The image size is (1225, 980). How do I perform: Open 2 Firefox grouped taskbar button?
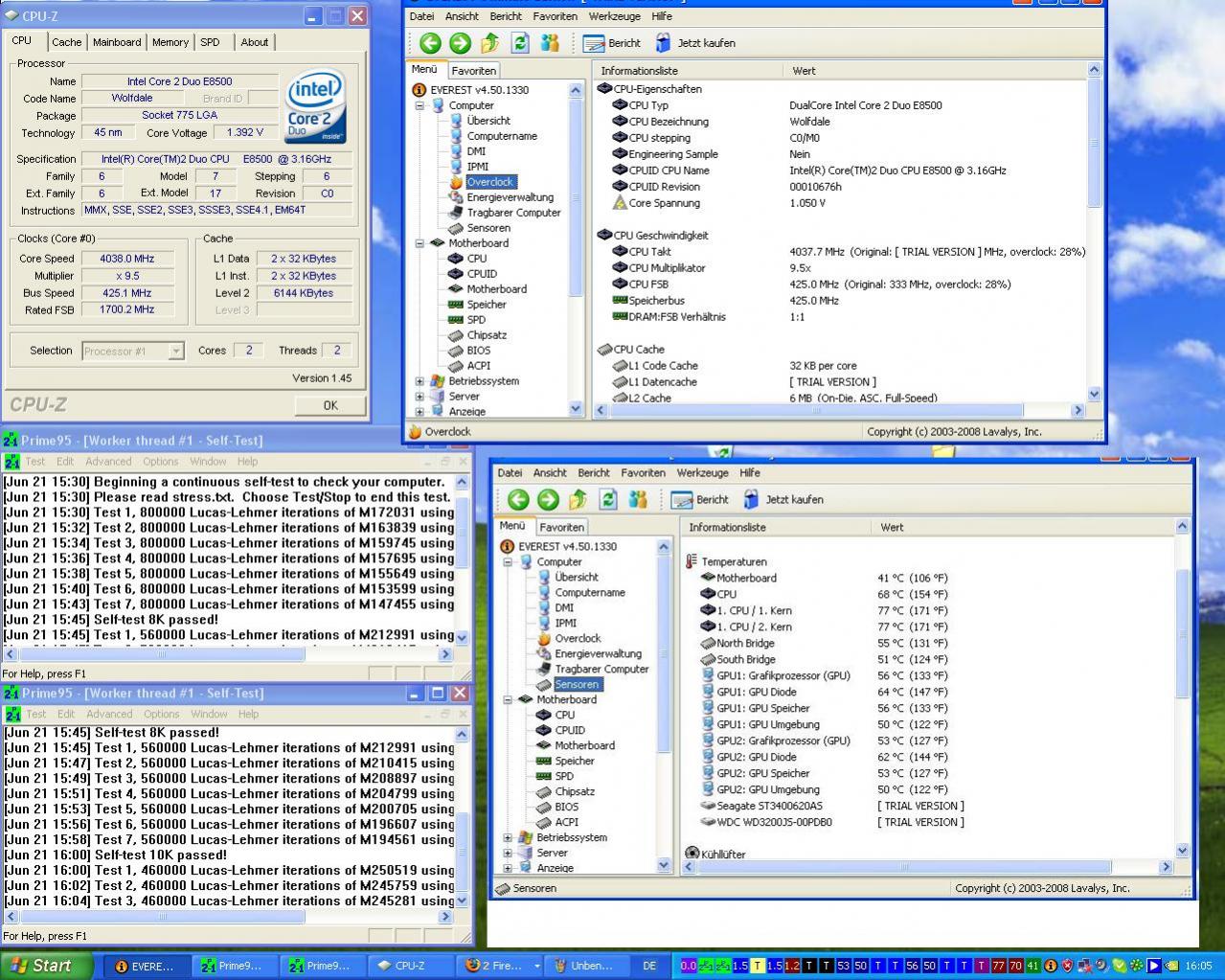(x=501, y=966)
